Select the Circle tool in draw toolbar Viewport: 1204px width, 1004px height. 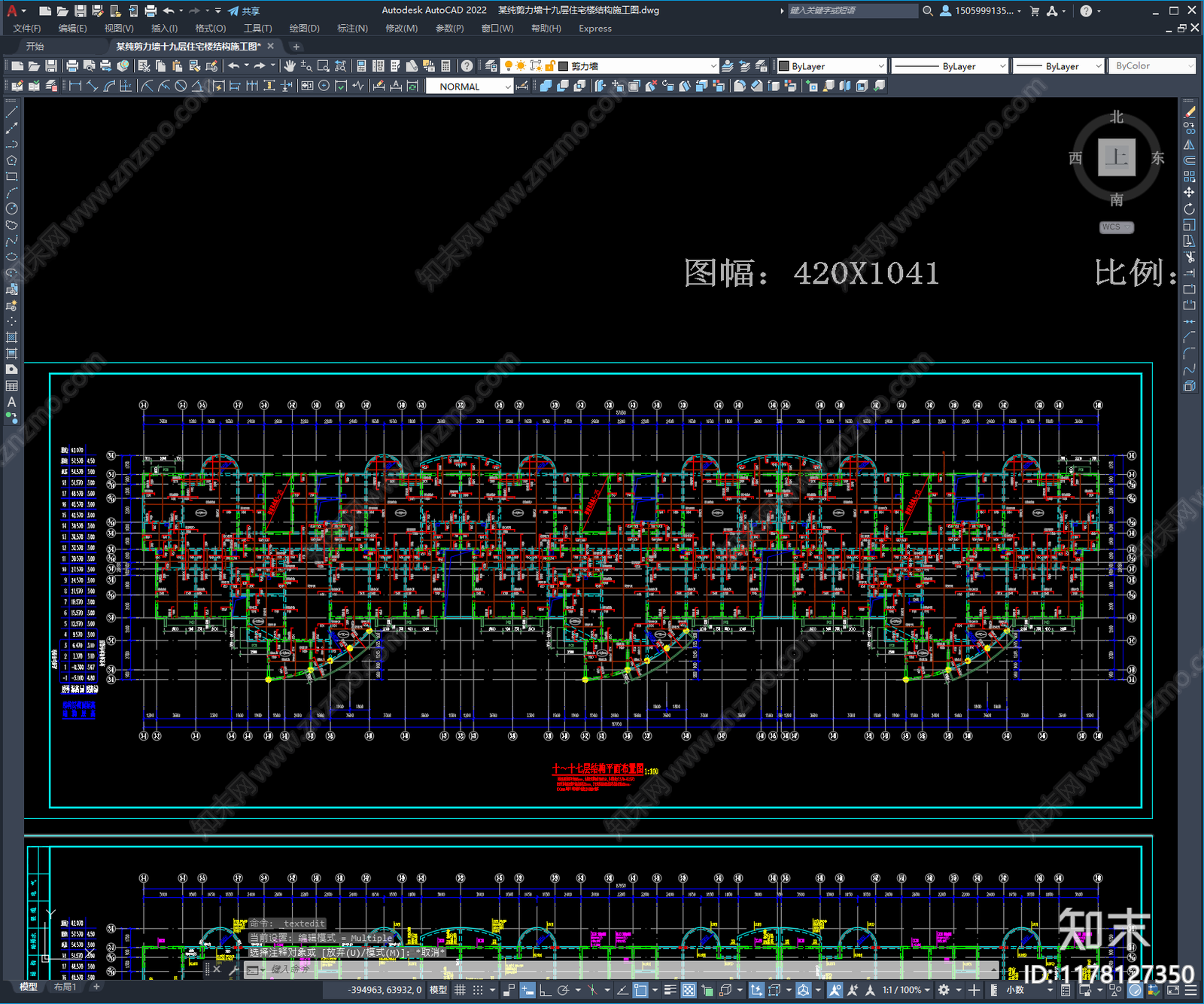point(11,209)
